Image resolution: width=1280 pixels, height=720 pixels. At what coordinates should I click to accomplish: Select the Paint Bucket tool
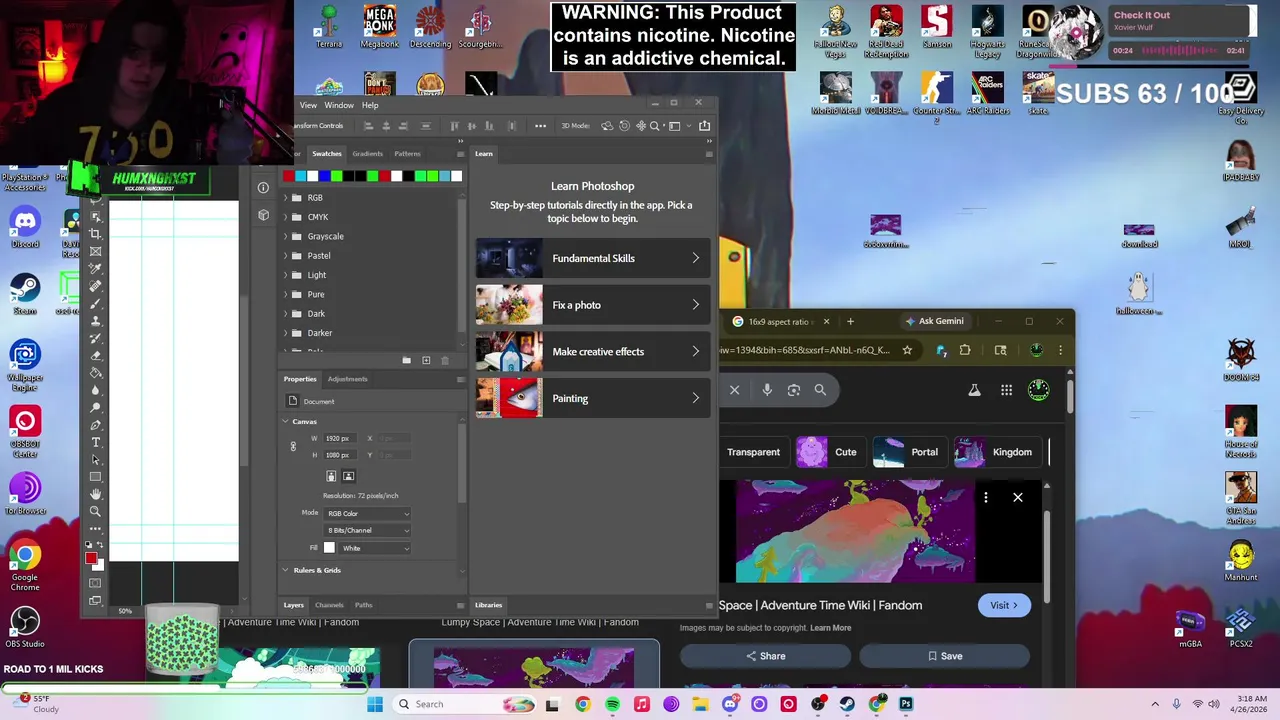[95, 372]
